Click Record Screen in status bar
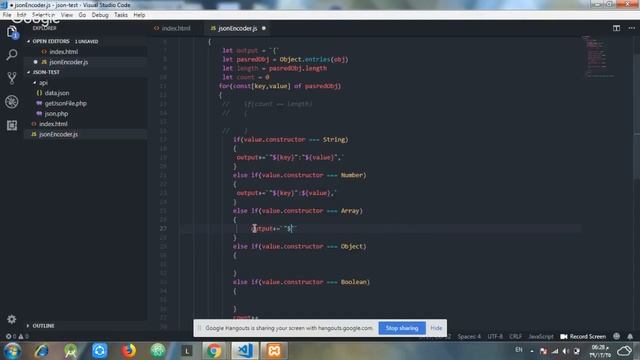The image size is (640, 360). 583,336
